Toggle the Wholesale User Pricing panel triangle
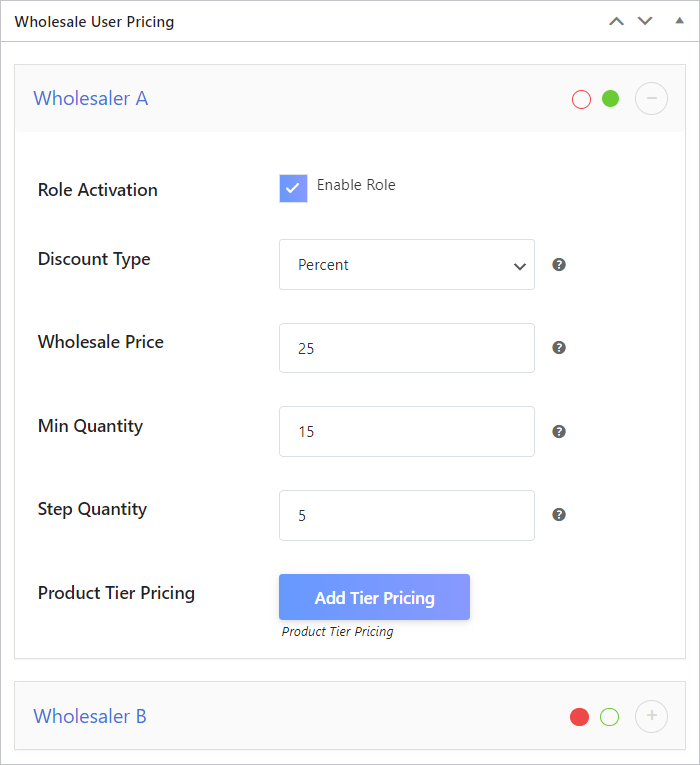Screen dimensions: 700x765 [x=680, y=20]
